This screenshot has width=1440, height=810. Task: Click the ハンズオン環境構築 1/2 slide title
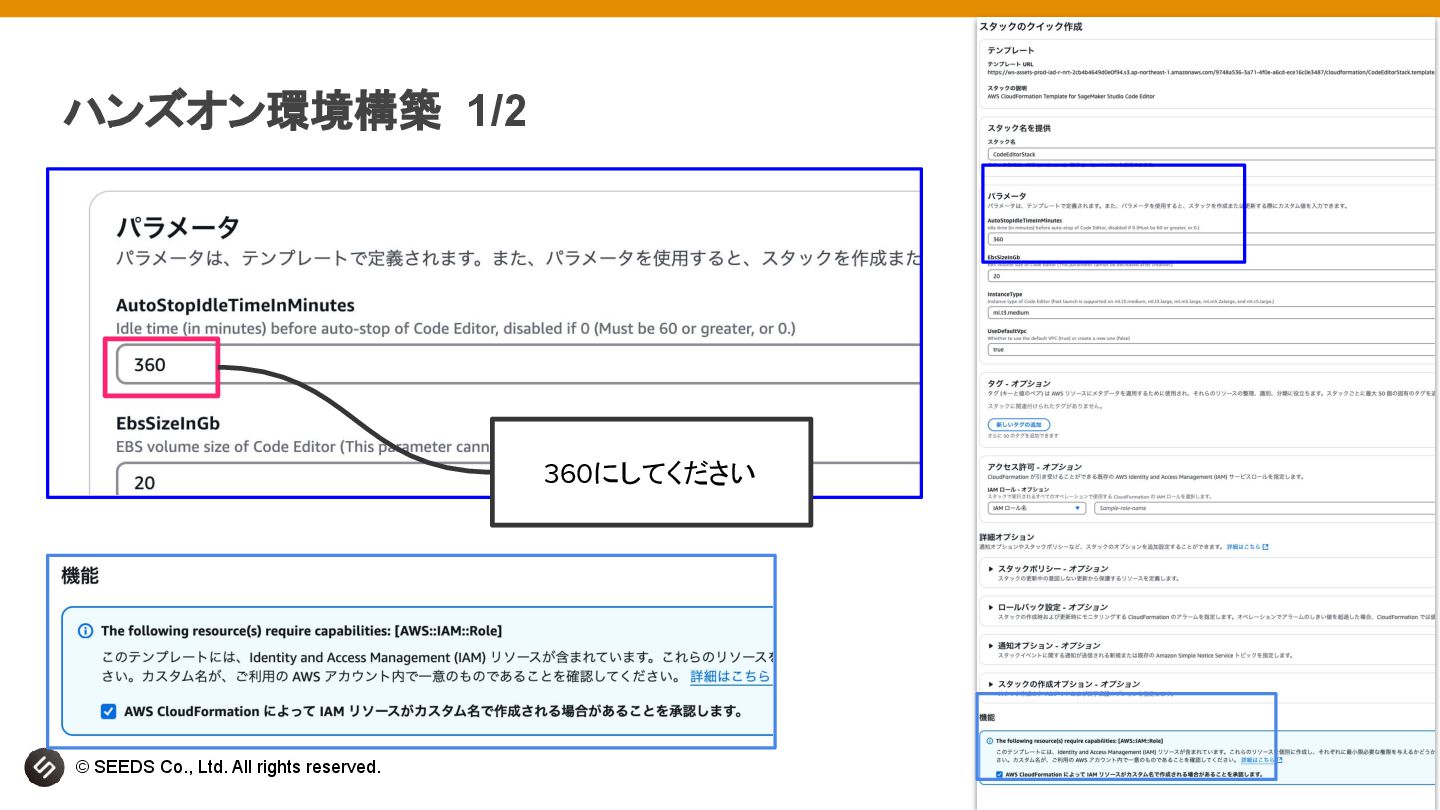coord(295,110)
